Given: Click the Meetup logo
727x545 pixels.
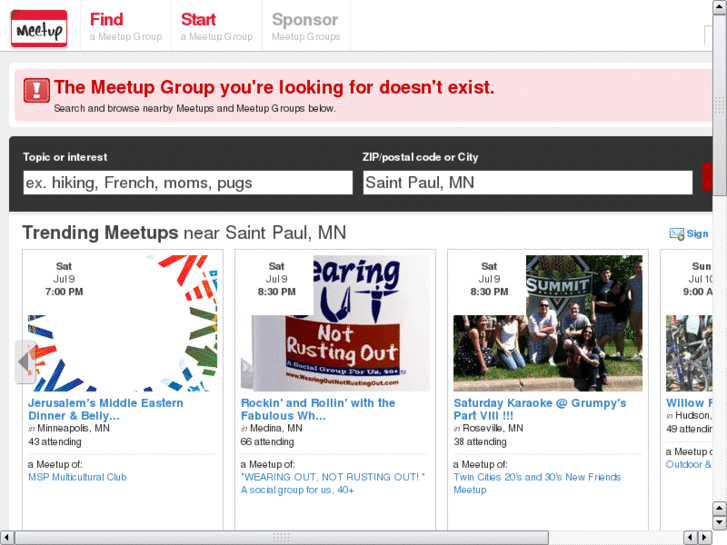Looking at the screenshot, I should pyautogui.click(x=39, y=28).
